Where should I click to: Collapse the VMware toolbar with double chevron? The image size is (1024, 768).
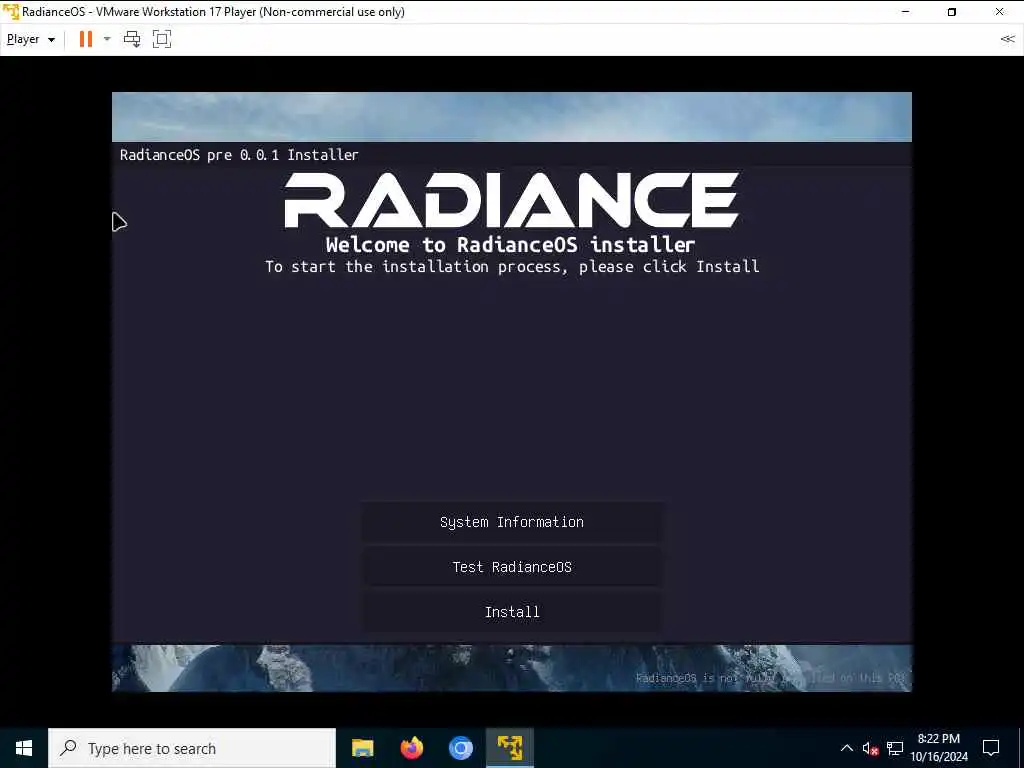(x=1008, y=39)
